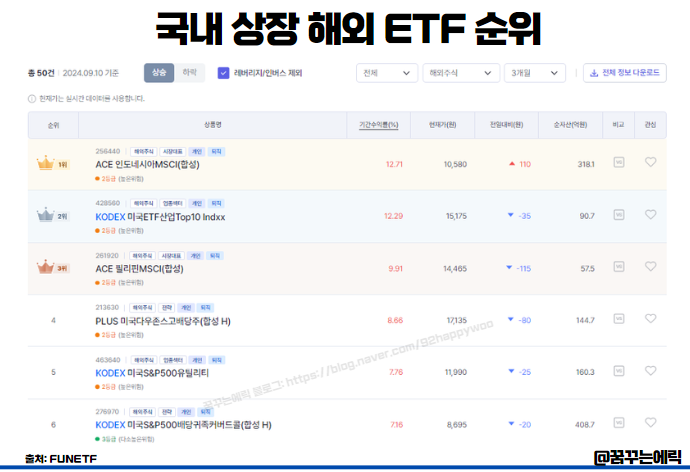Favorite KODEX 미국ETF산업Top10 with heart icon
This screenshot has width=690, height=472.
tap(650, 214)
